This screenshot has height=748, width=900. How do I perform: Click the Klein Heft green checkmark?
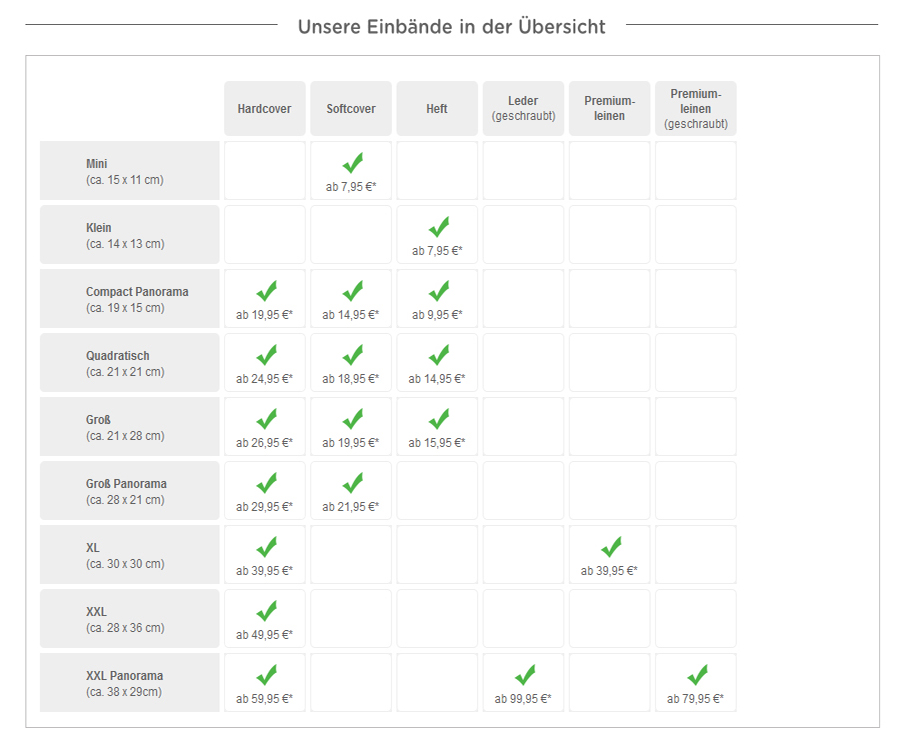[x=438, y=227]
